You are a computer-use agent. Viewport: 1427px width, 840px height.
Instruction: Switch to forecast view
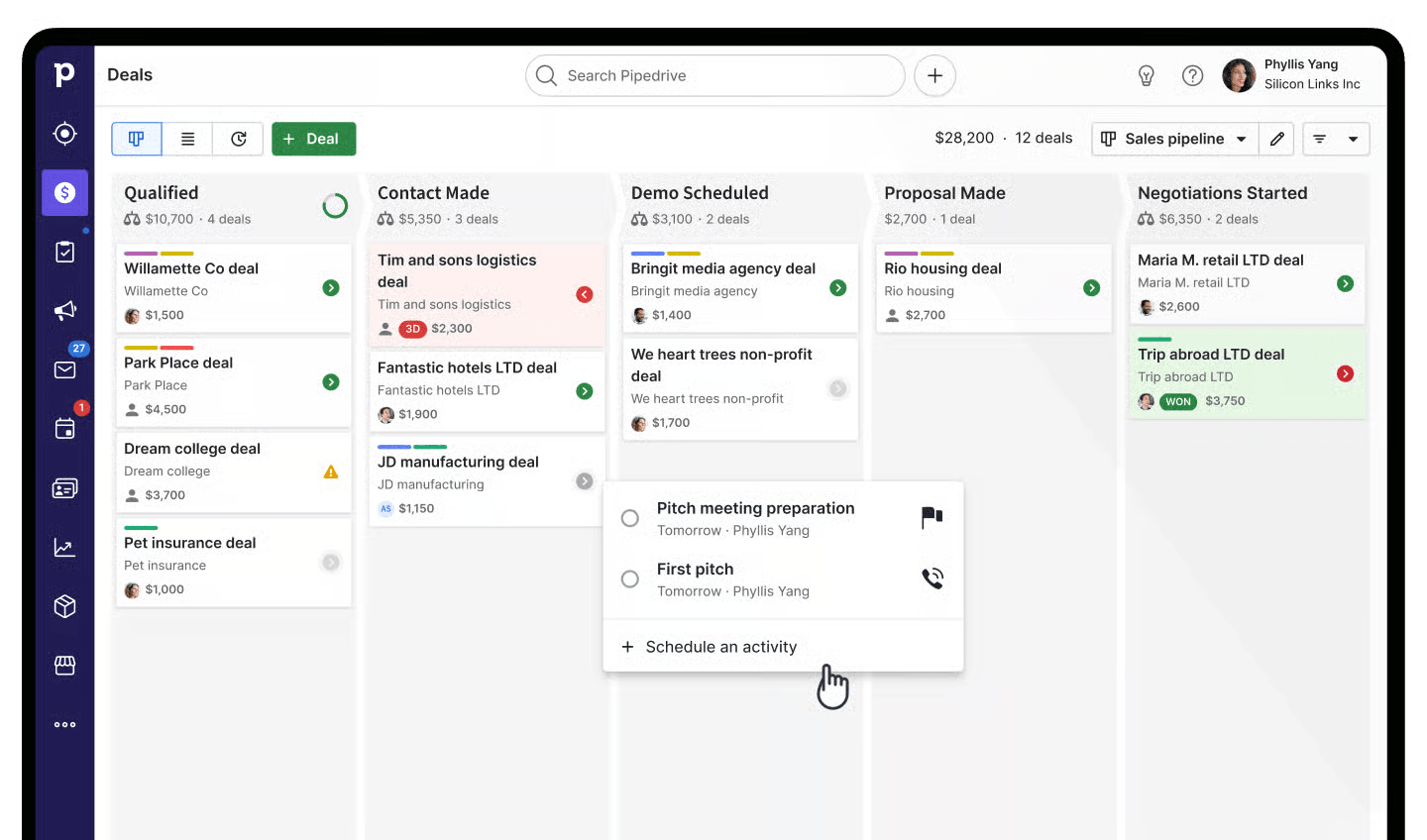pyautogui.click(x=238, y=139)
